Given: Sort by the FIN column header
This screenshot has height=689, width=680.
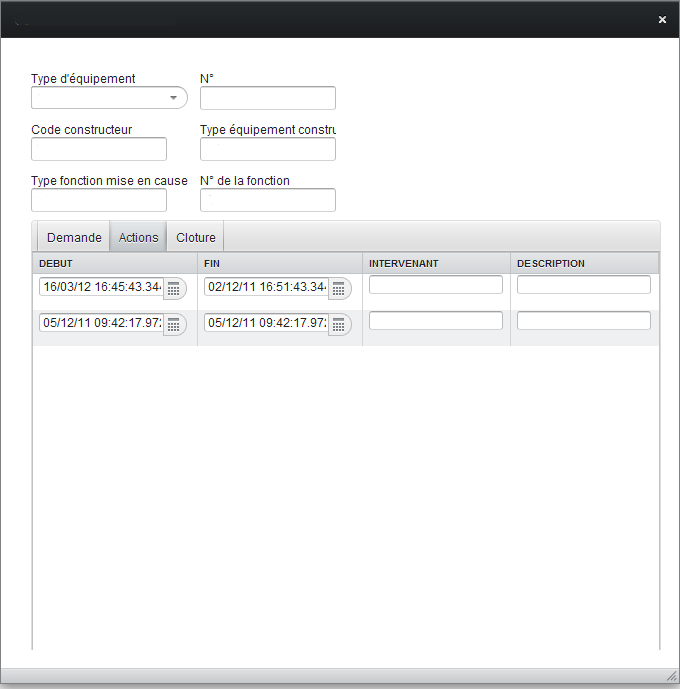Looking at the screenshot, I should 280,264.
